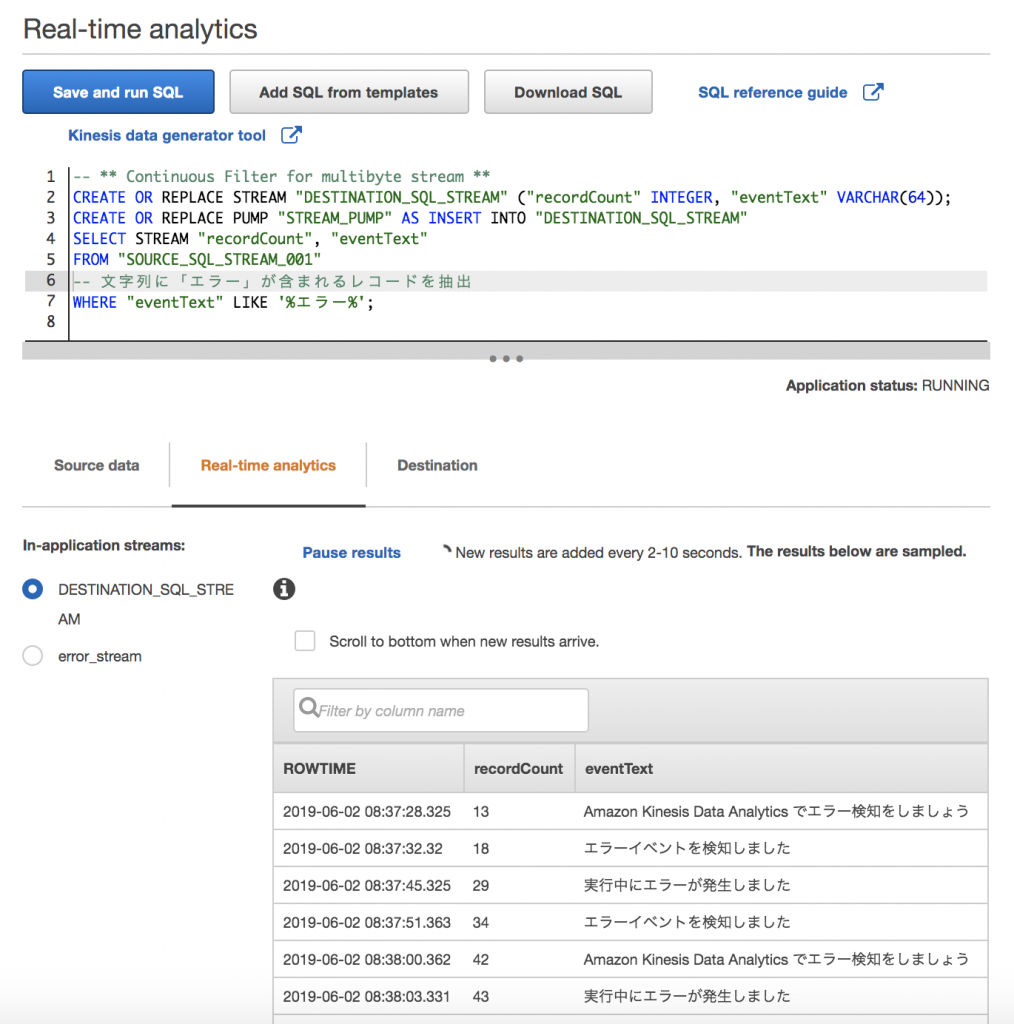Click the ROWTIME column header
Screen dimensions: 1014x1024
(x=369, y=769)
